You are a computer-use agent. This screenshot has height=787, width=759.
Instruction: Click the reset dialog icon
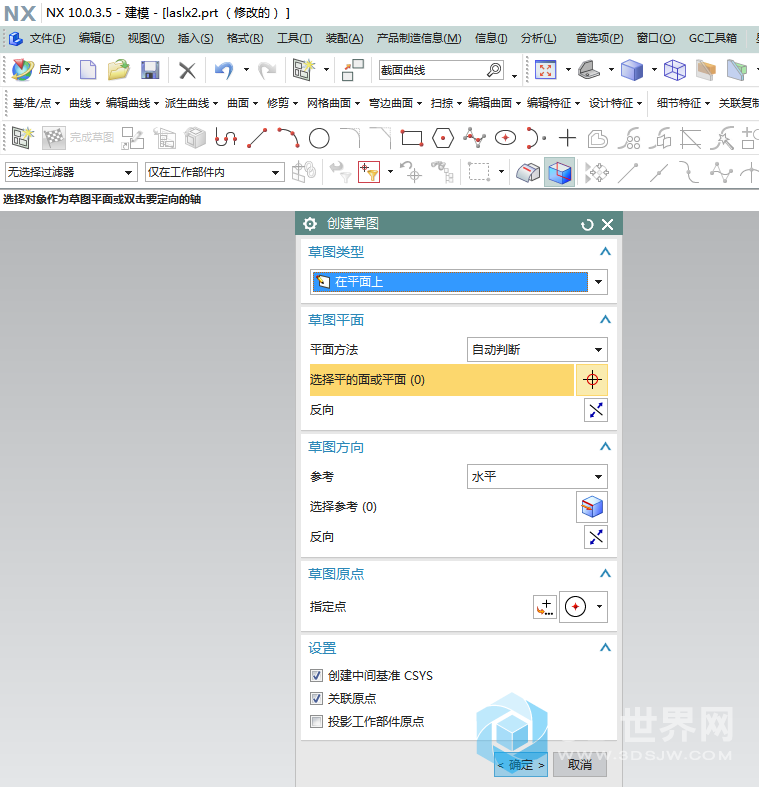coord(587,224)
